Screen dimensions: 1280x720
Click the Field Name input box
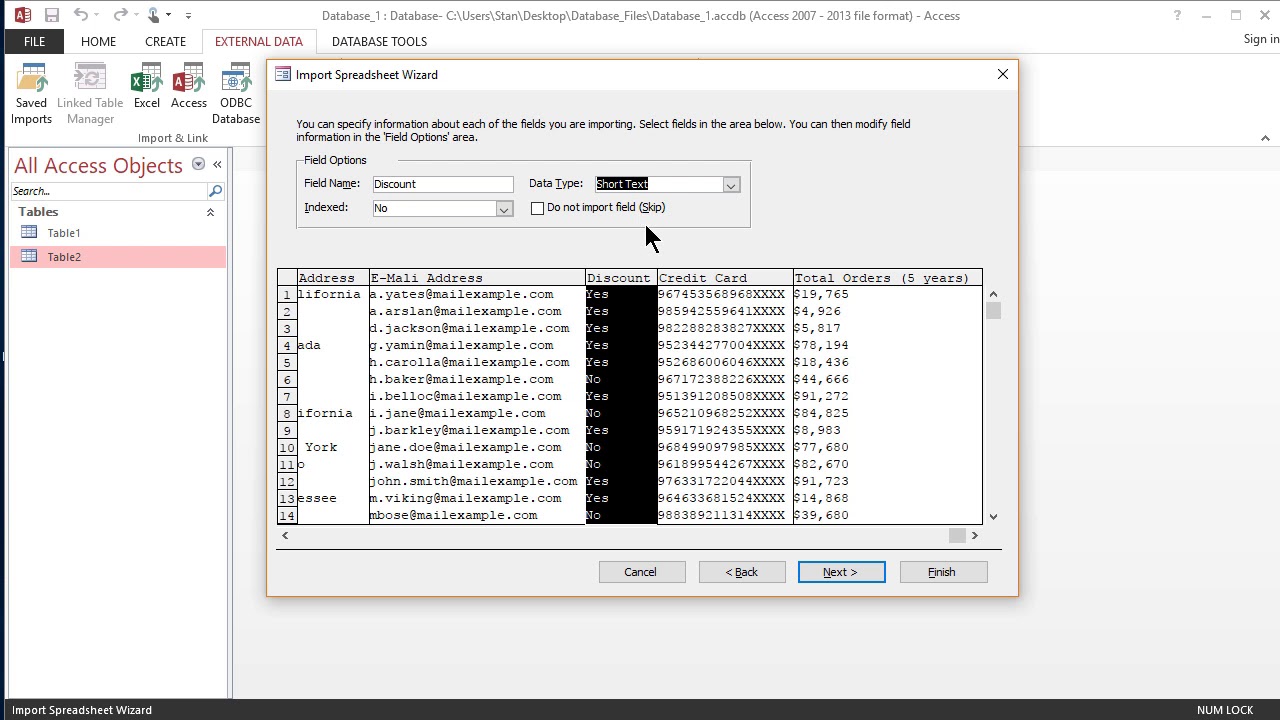point(443,184)
